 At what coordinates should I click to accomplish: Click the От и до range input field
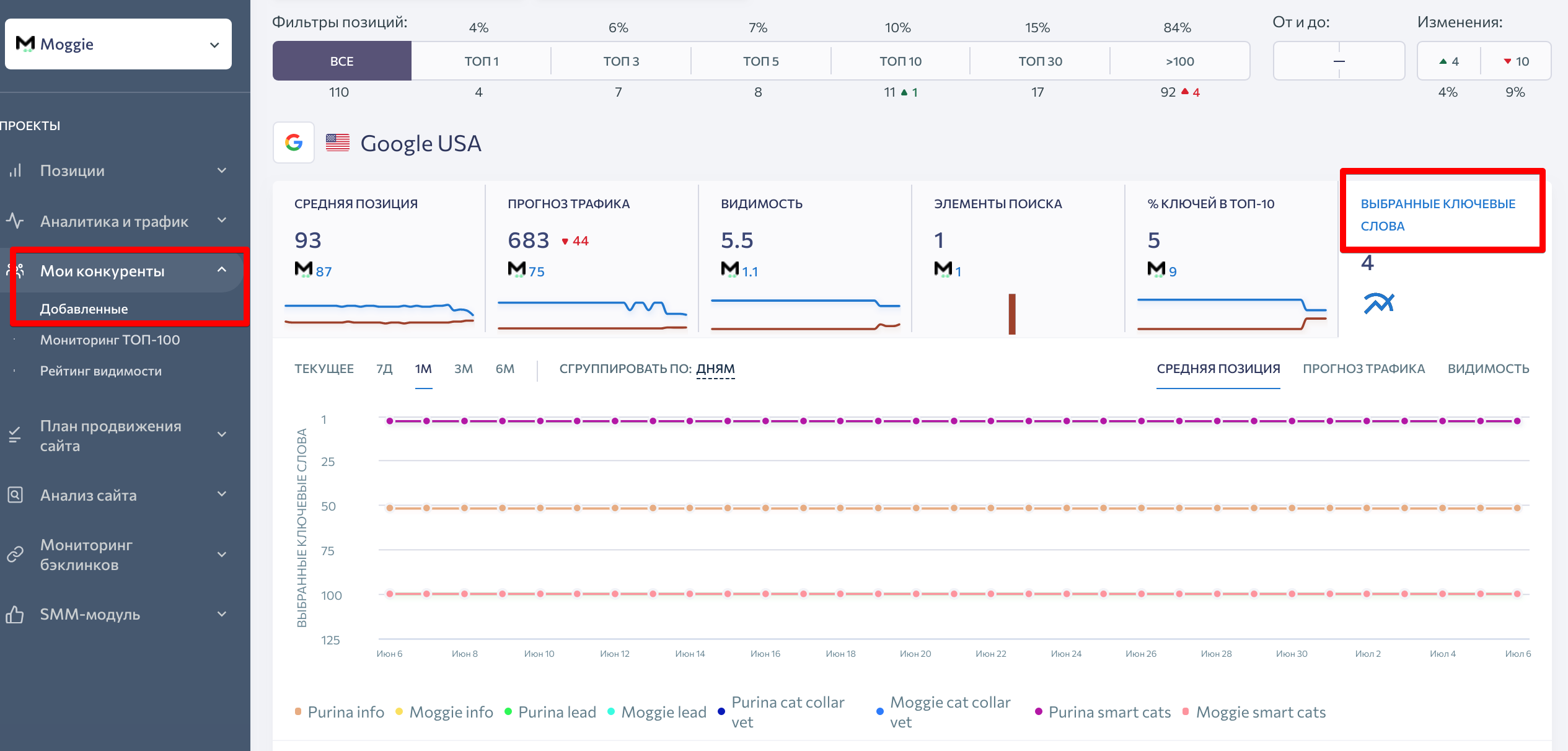(1339, 61)
